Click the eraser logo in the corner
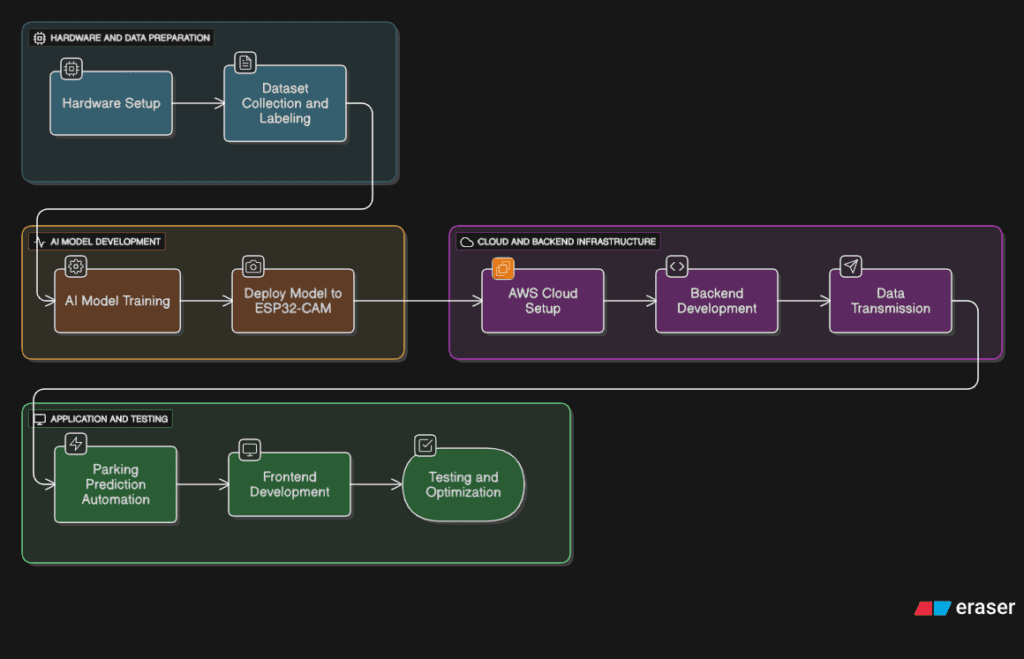The height and width of the screenshot is (659, 1024). click(x=964, y=607)
